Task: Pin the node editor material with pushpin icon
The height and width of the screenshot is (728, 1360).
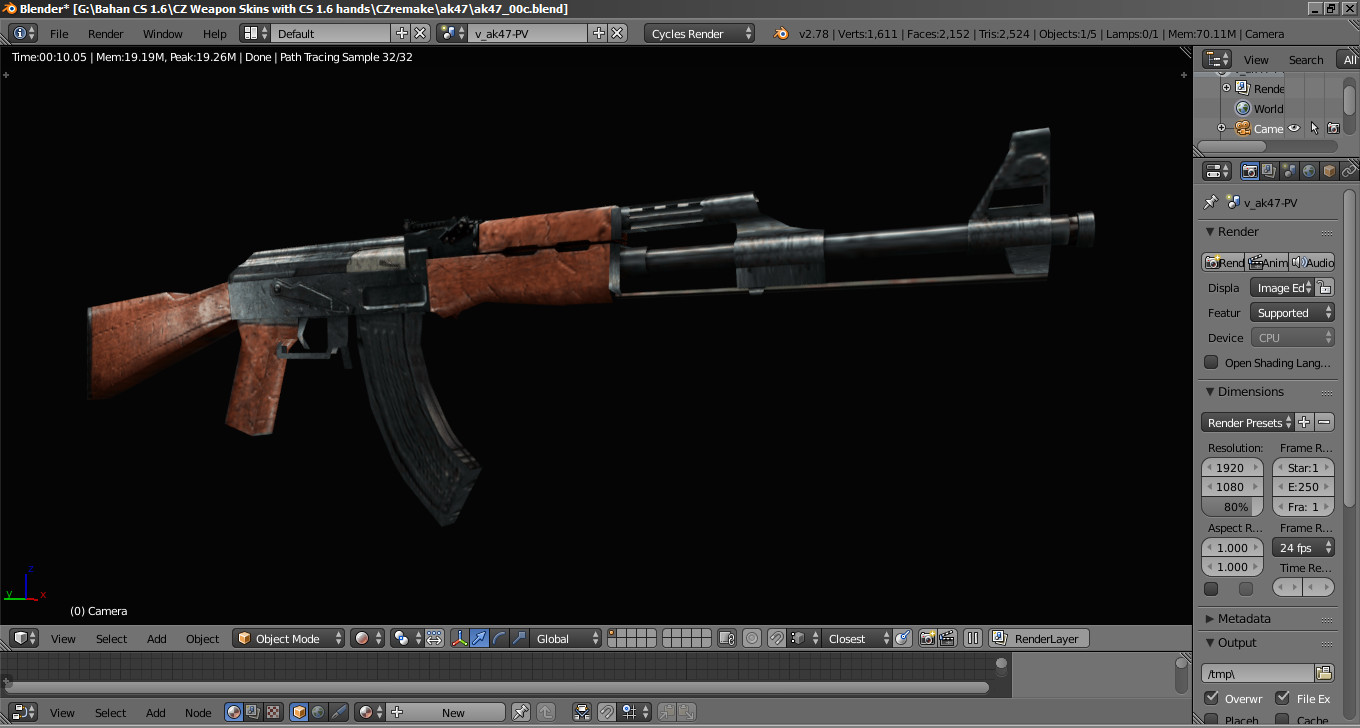Action: [521, 712]
